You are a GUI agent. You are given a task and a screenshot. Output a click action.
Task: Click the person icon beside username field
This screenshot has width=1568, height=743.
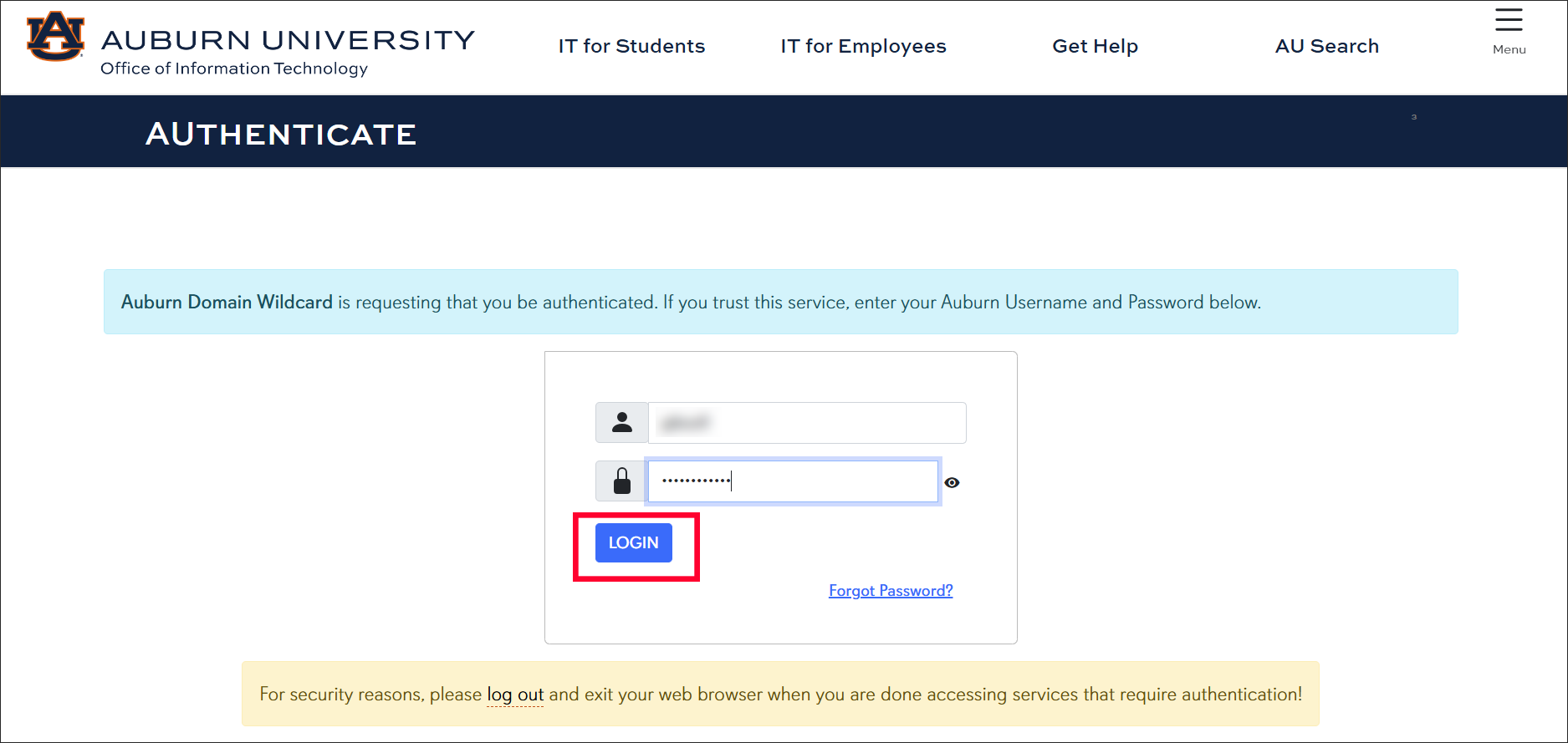tap(621, 422)
